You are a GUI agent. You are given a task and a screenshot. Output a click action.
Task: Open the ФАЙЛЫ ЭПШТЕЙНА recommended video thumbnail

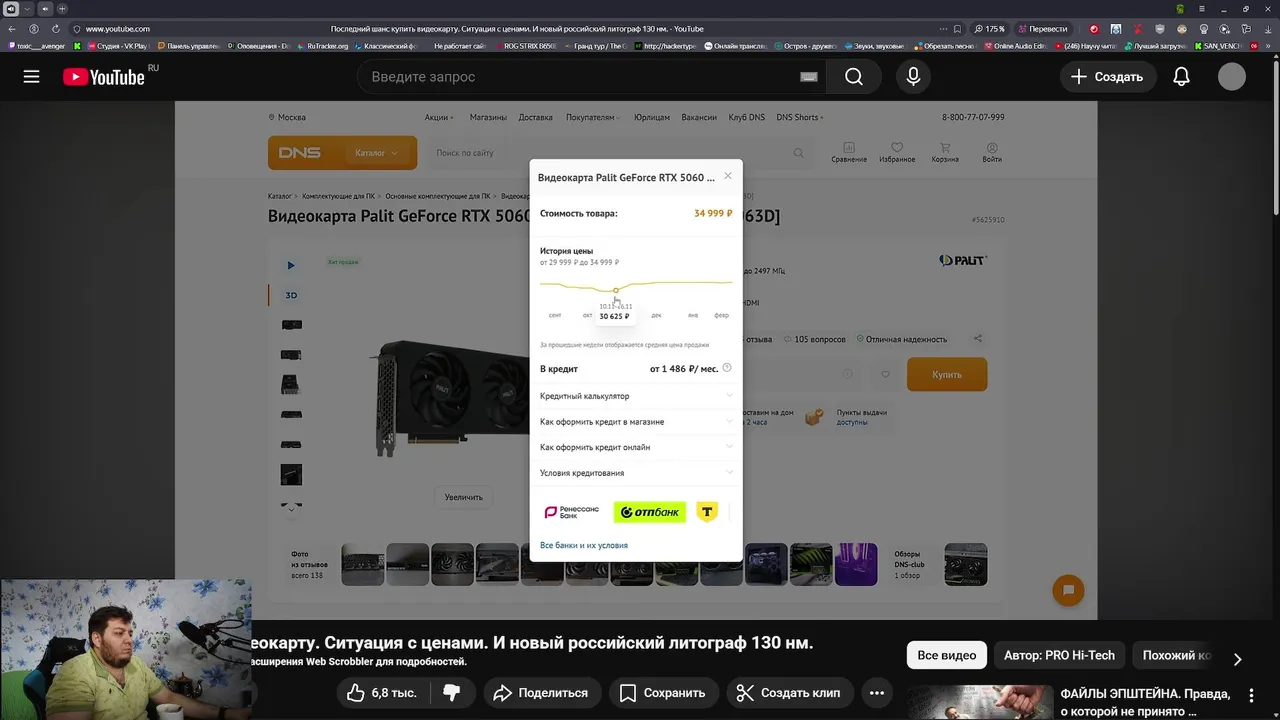coord(980,702)
